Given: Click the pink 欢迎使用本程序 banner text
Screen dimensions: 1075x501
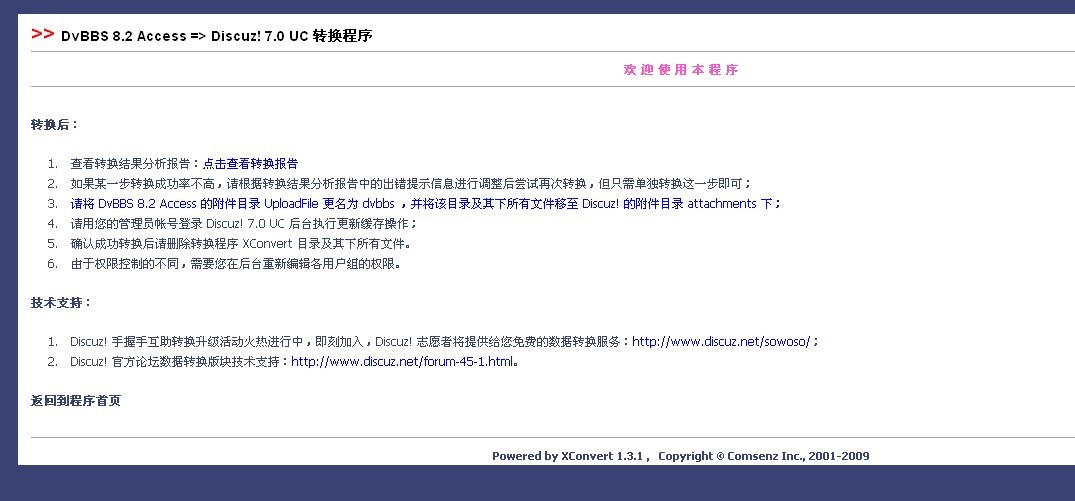Looking at the screenshot, I should 681,69.
